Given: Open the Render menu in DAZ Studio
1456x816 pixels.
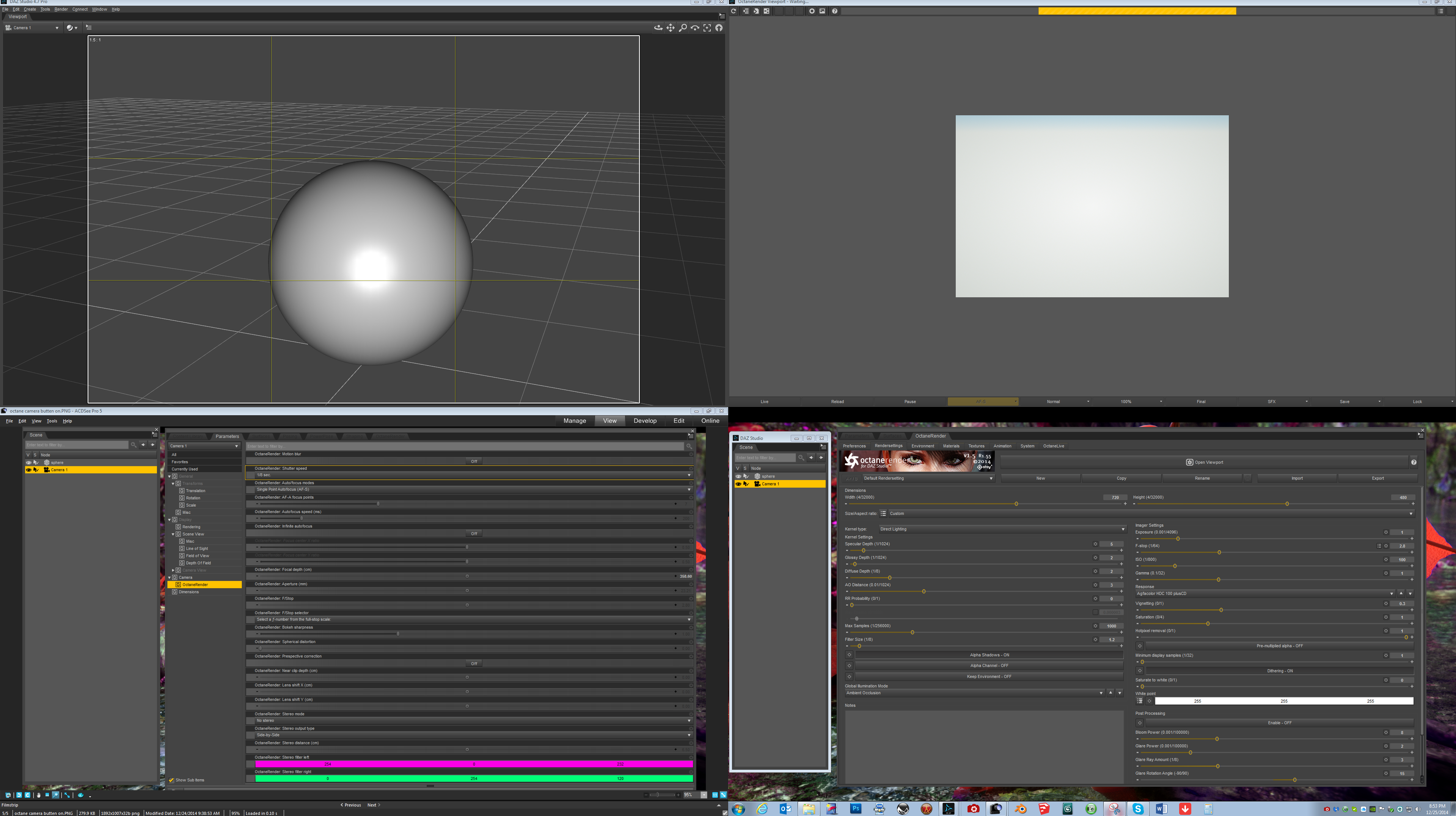Looking at the screenshot, I should 61,9.
